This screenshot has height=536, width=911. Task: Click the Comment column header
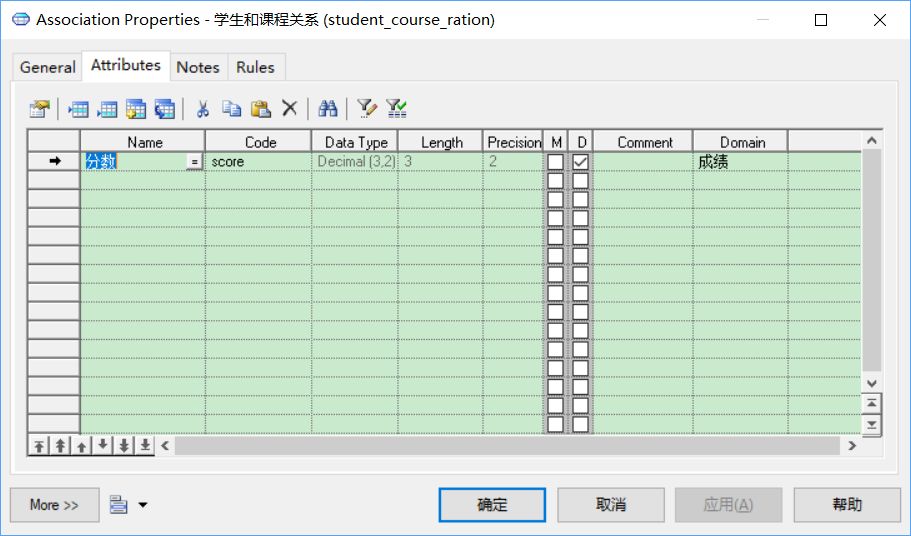pyautogui.click(x=643, y=142)
